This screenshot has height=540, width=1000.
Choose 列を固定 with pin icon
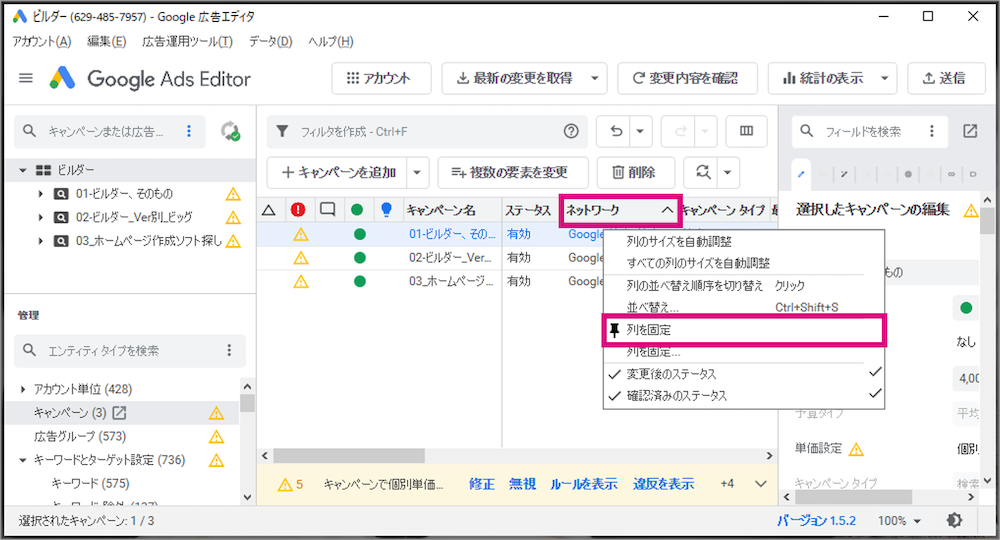pos(744,330)
